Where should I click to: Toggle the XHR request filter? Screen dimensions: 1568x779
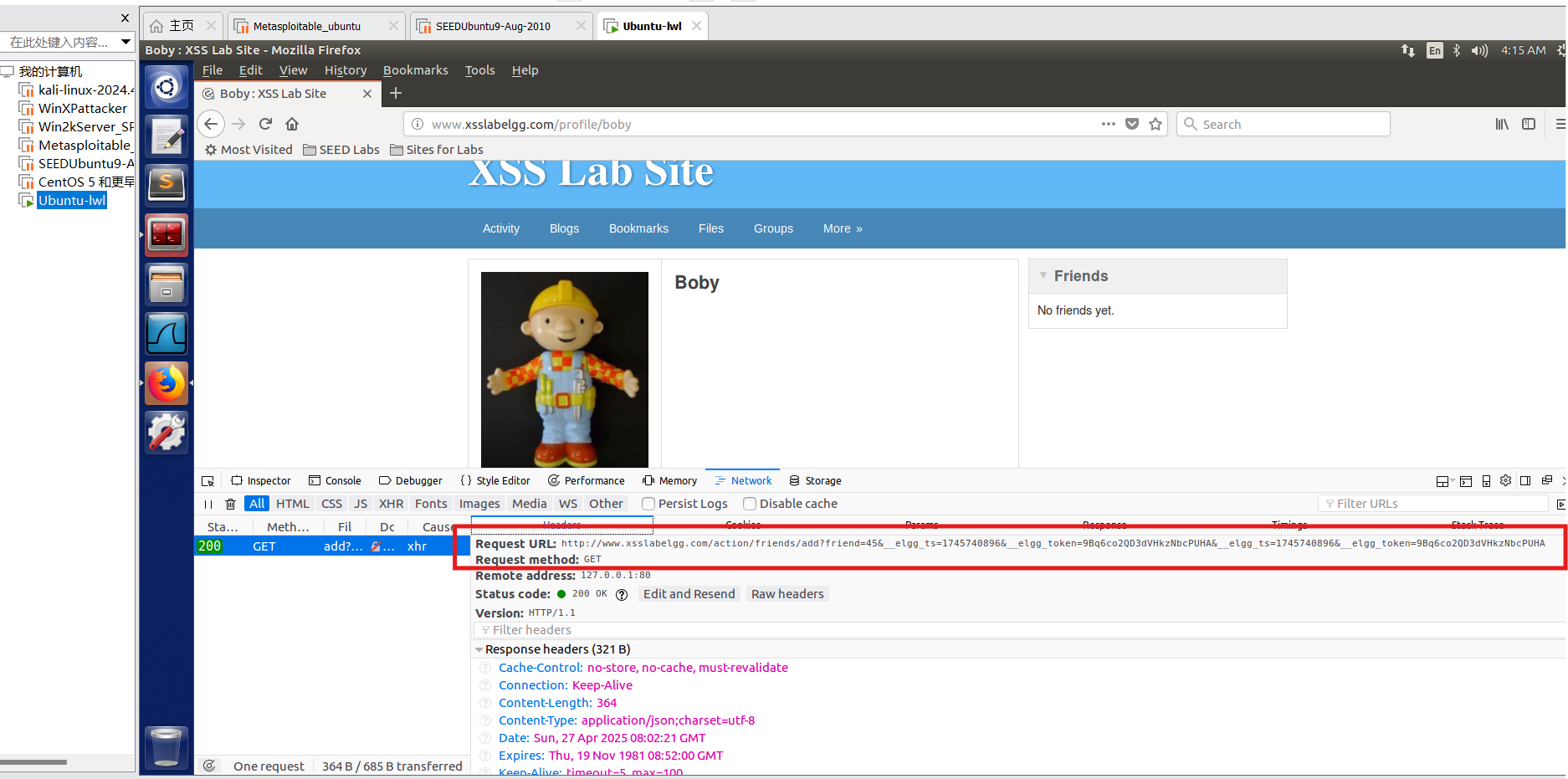pos(391,504)
